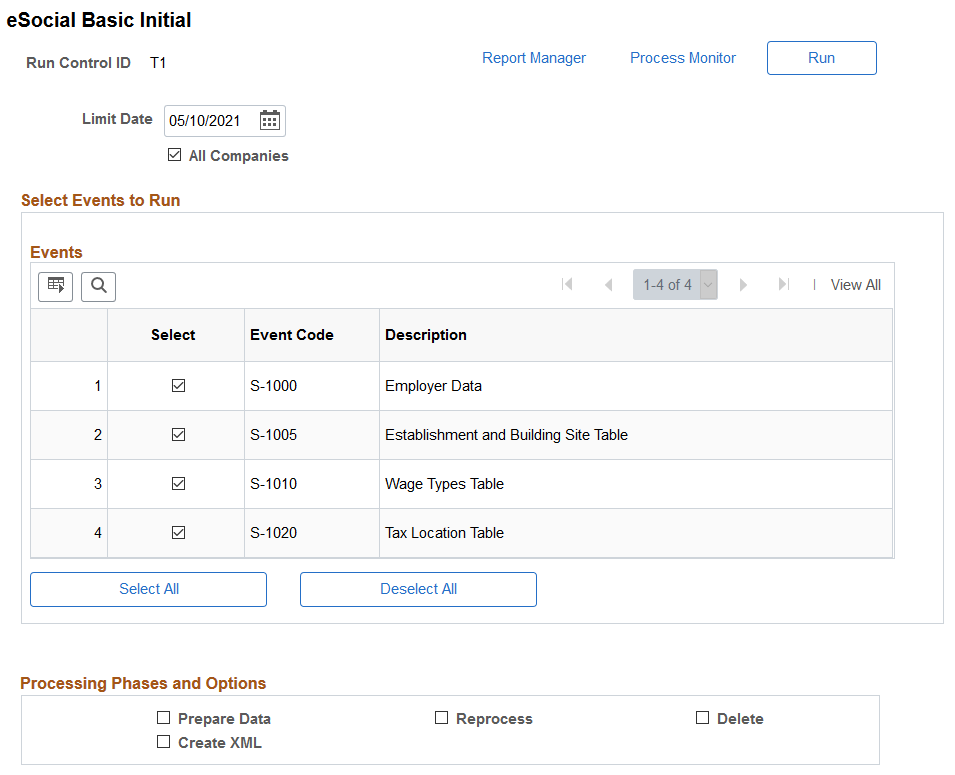
Task: Uncheck the All Companies checkbox
Action: [175, 155]
